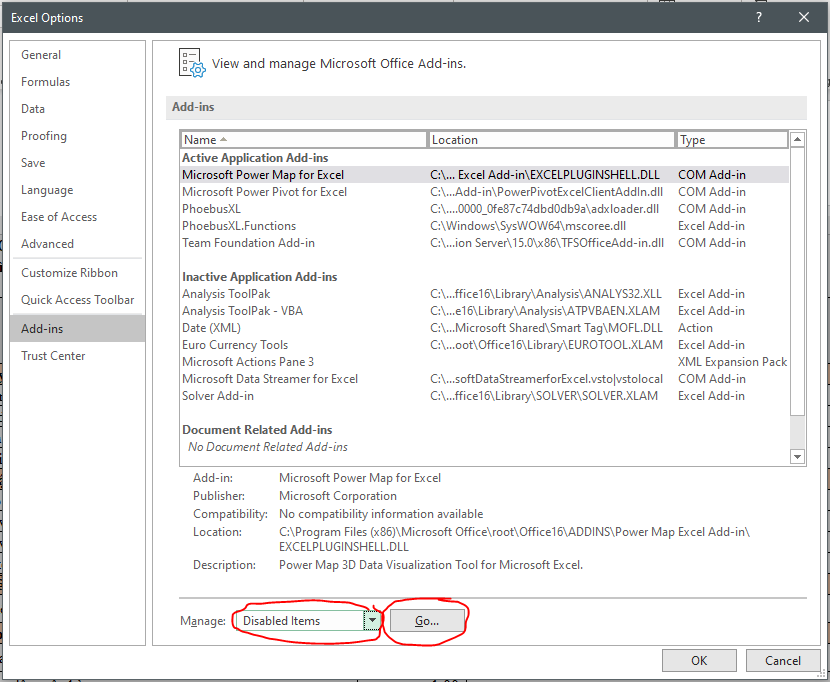Close the Excel Options dialog

[804, 17]
